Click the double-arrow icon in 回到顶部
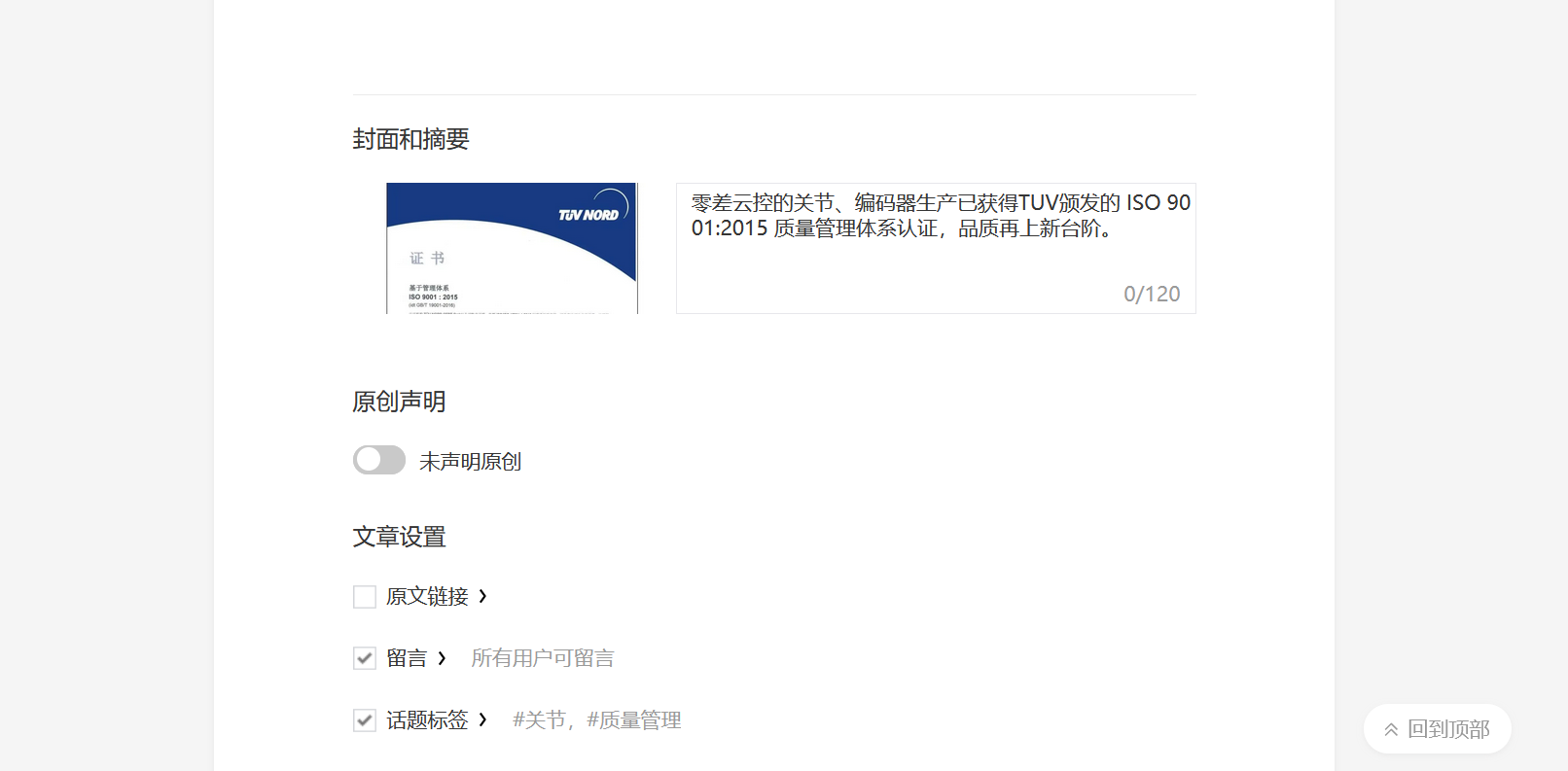 click(1391, 730)
